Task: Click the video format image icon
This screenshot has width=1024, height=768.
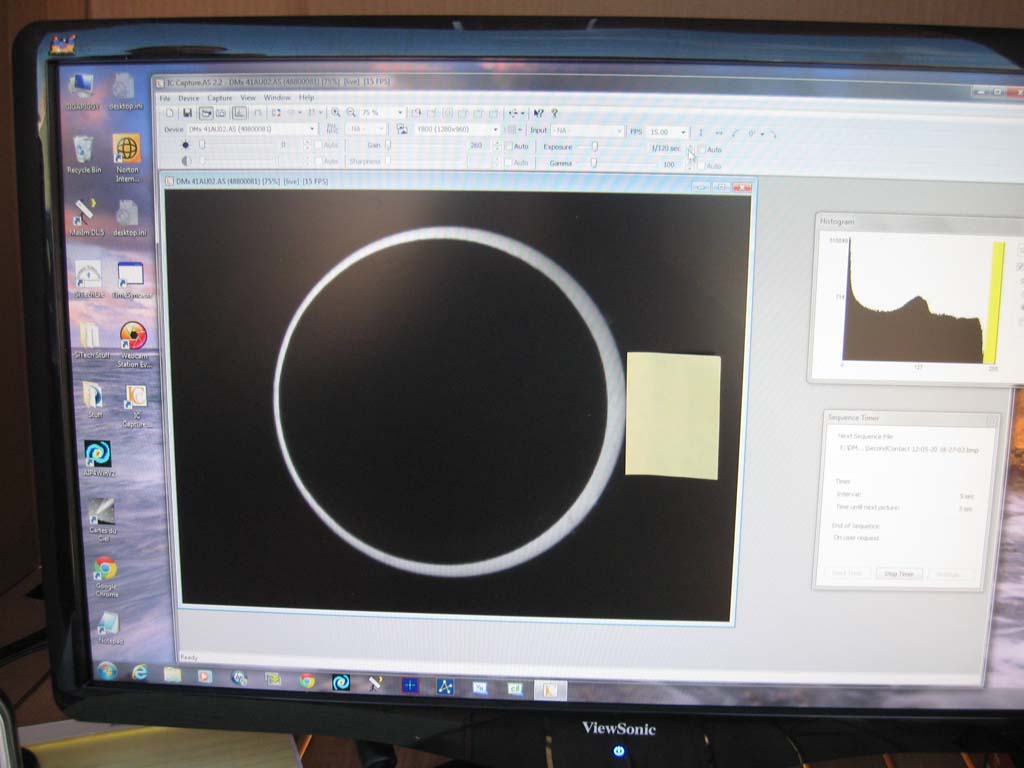Action: pos(402,129)
